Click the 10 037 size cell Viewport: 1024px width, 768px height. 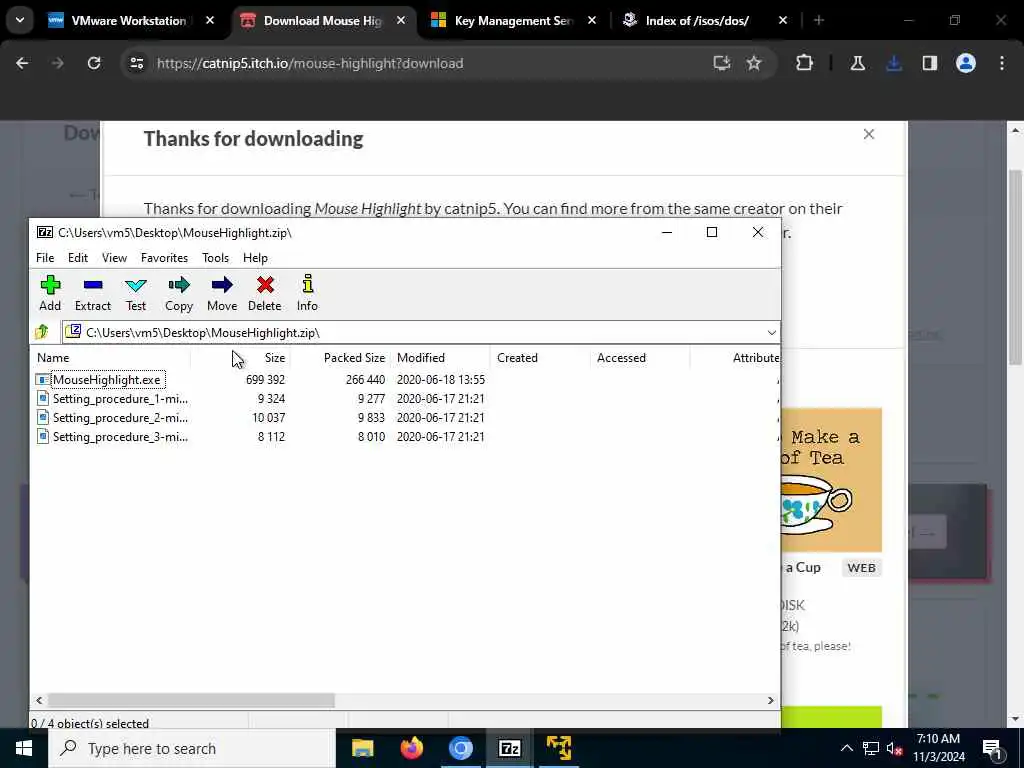(268, 417)
